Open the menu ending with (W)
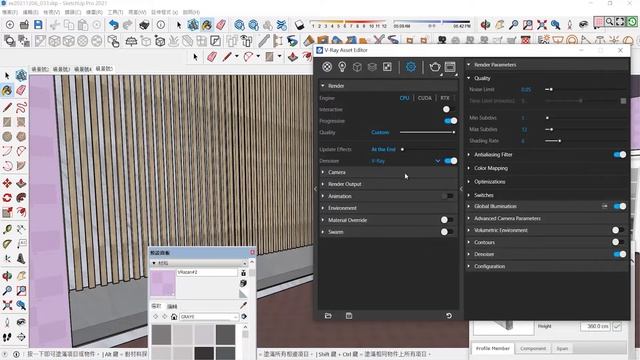This screenshot has width=640, height=360. point(137,12)
